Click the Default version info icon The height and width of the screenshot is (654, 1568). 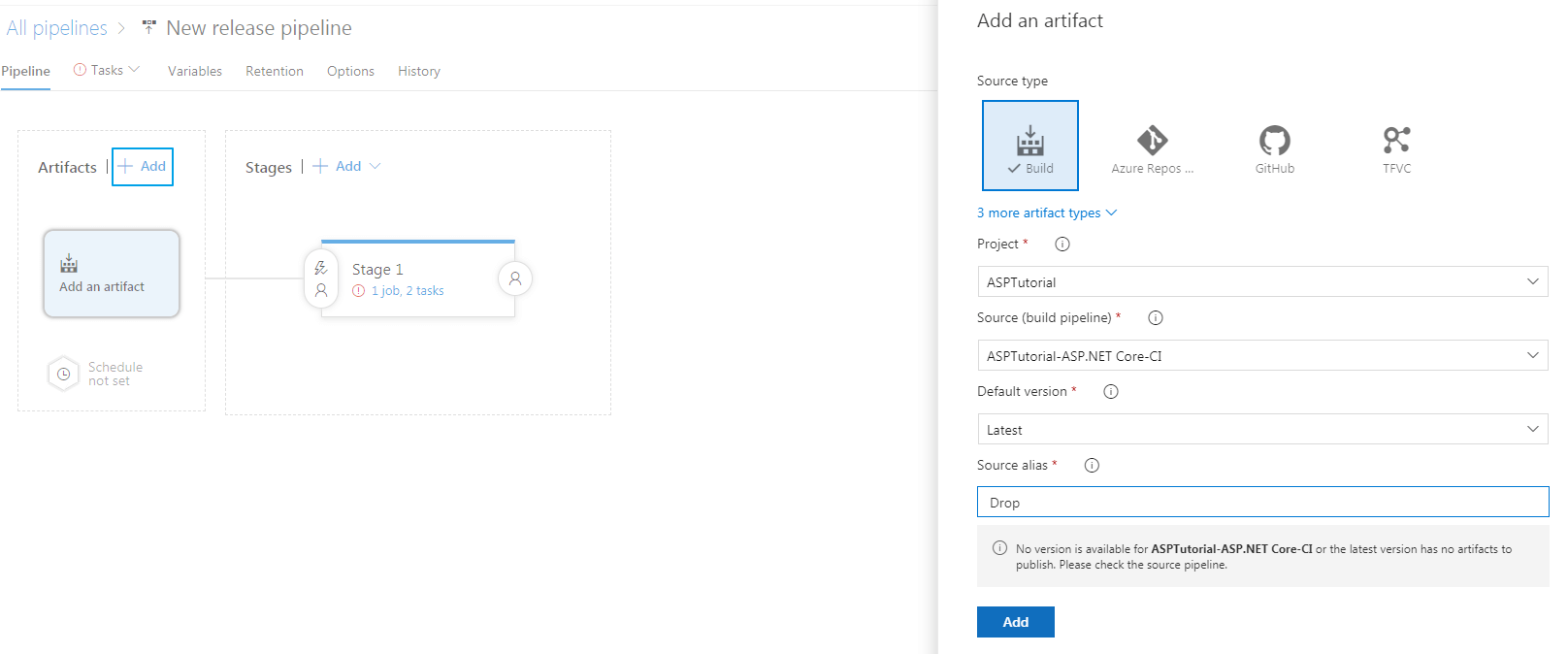tap(1111, 392)
